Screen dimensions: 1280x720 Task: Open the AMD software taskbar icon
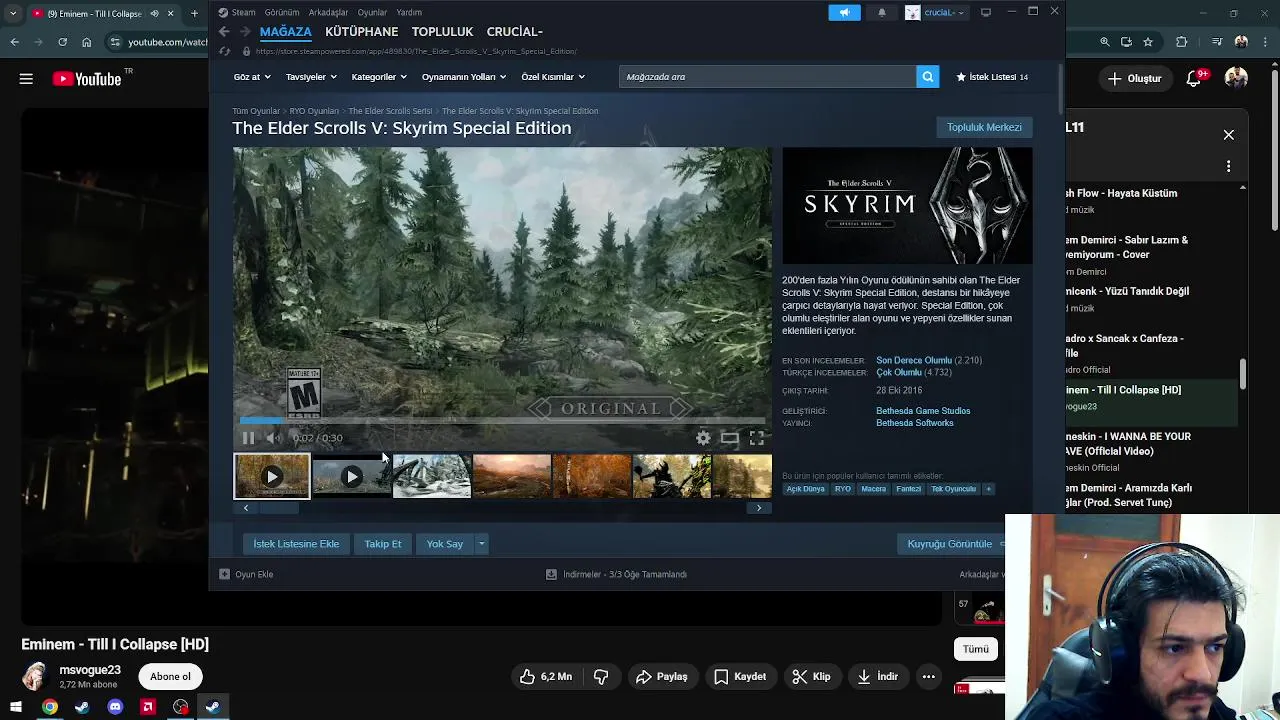pos(148,707)
